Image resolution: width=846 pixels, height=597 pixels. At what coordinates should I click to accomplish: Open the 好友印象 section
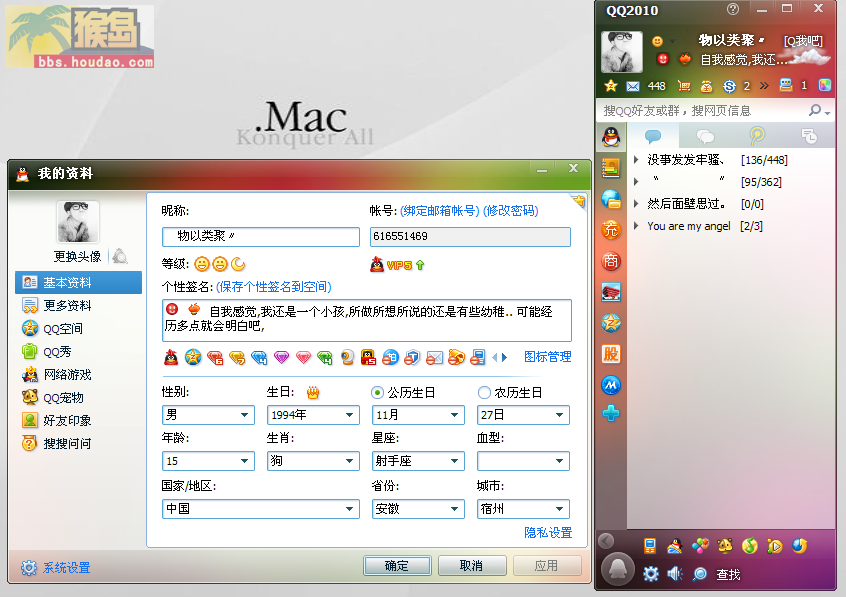[x=57, y=420]
